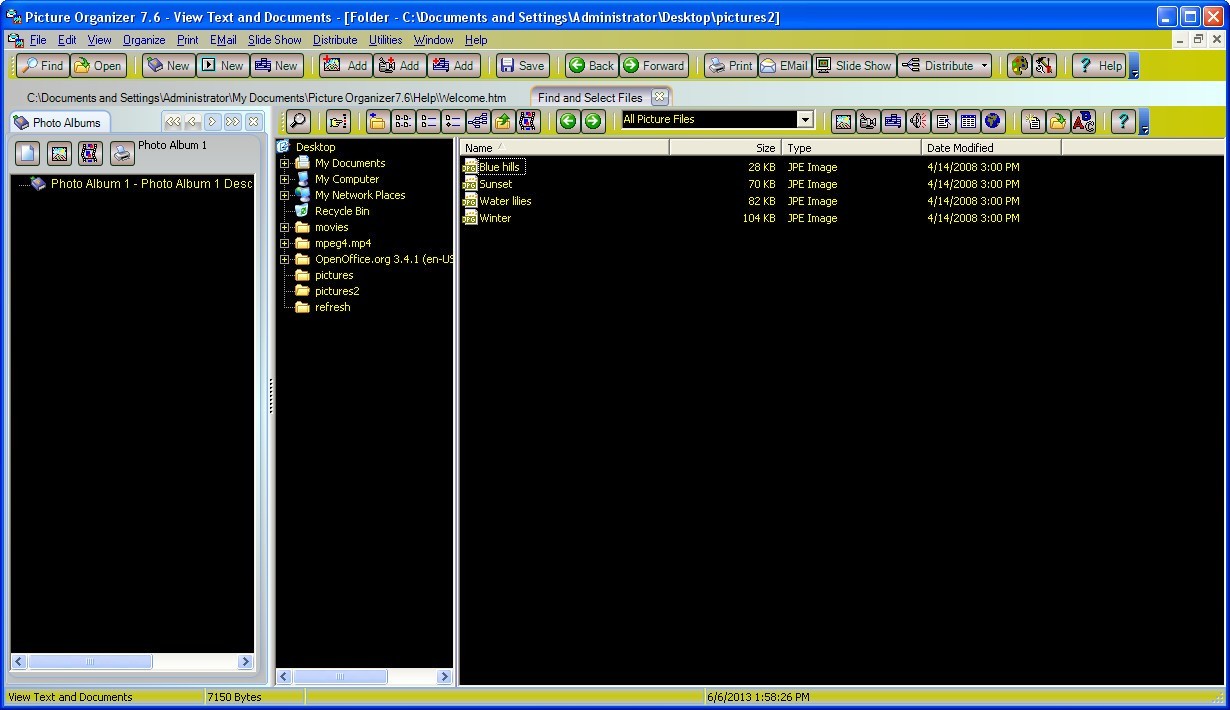Select the magnifier search icon in file toolbar
Screen dimensions: 1230x710
pos(297,120)
